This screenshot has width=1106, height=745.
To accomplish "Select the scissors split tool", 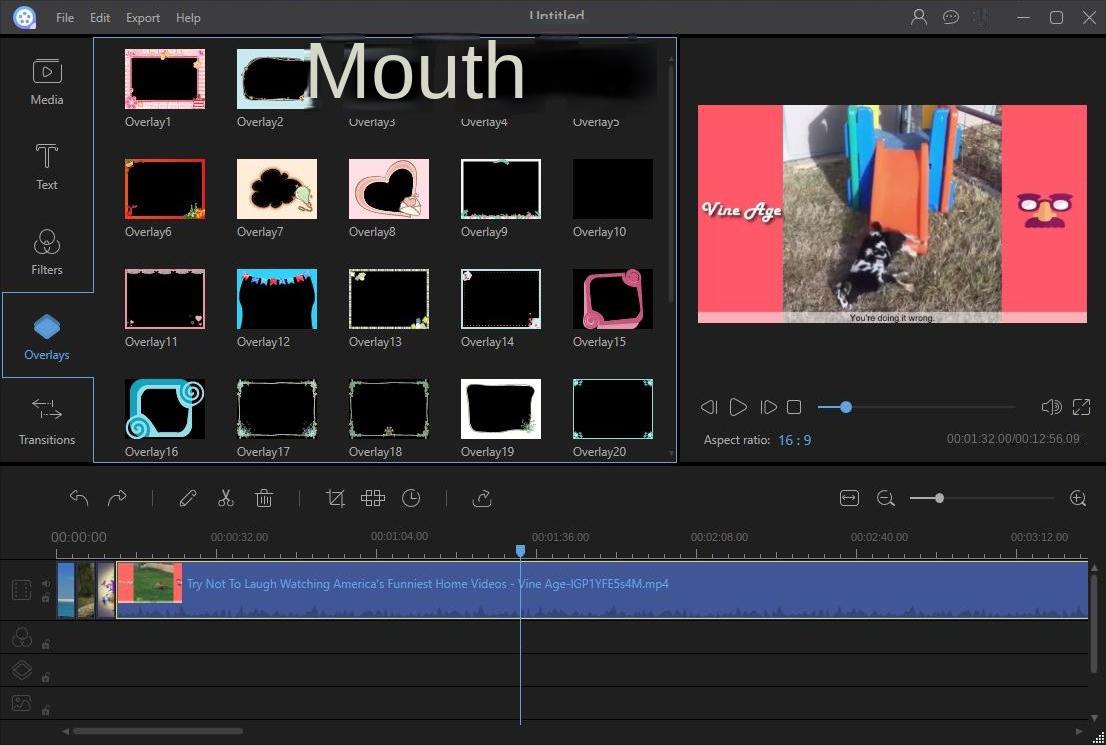I will coord(225,498).
